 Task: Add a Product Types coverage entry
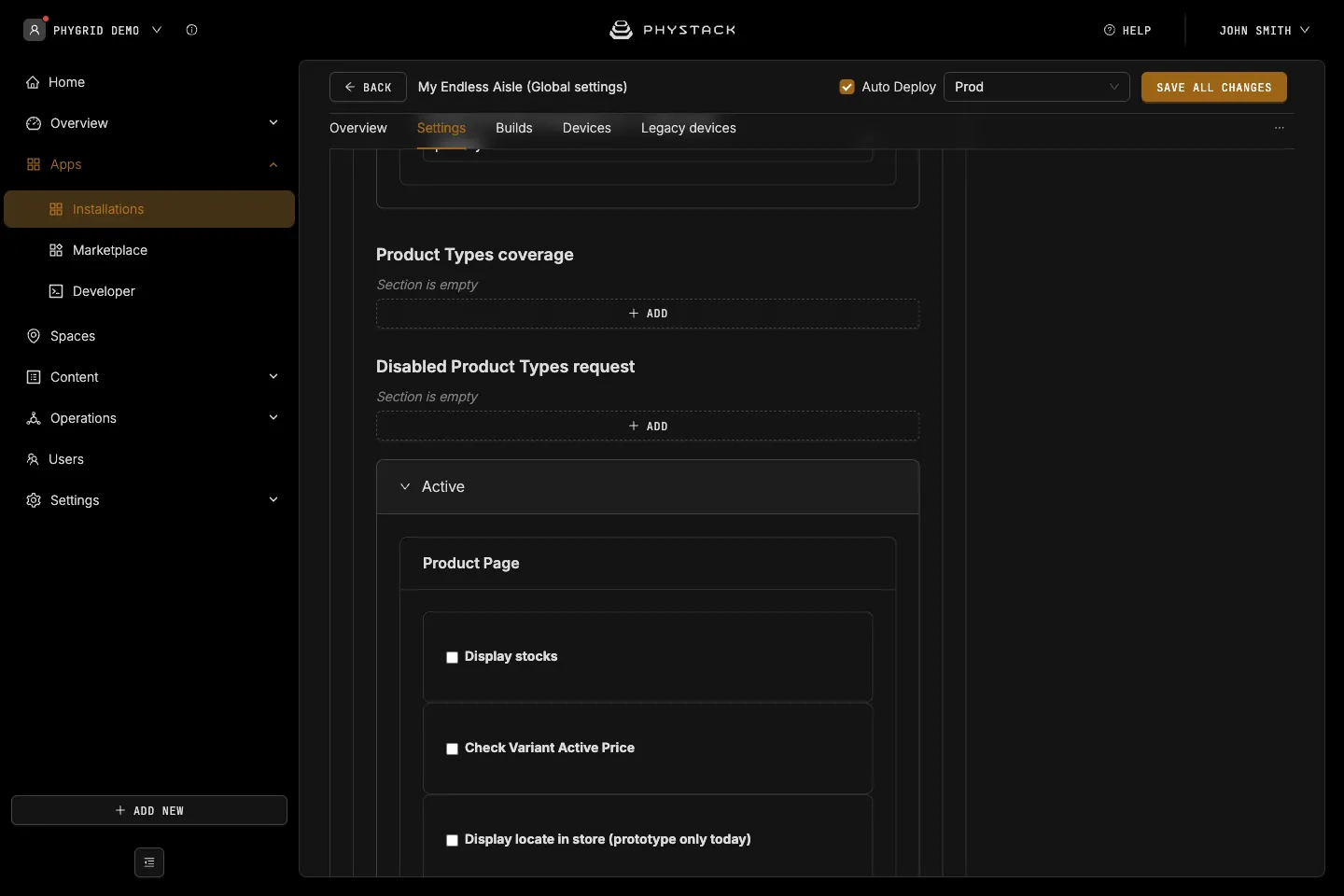pos(648,314)
